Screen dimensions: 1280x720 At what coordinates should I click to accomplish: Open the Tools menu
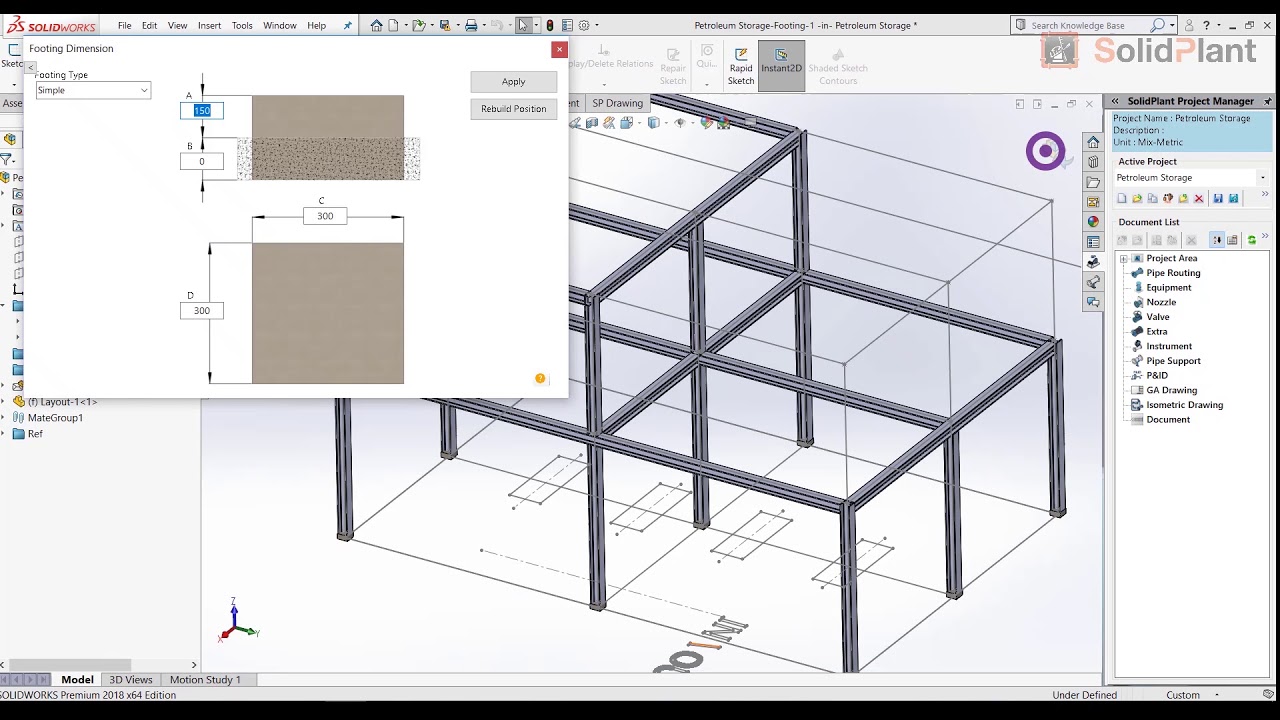point(242,25)
